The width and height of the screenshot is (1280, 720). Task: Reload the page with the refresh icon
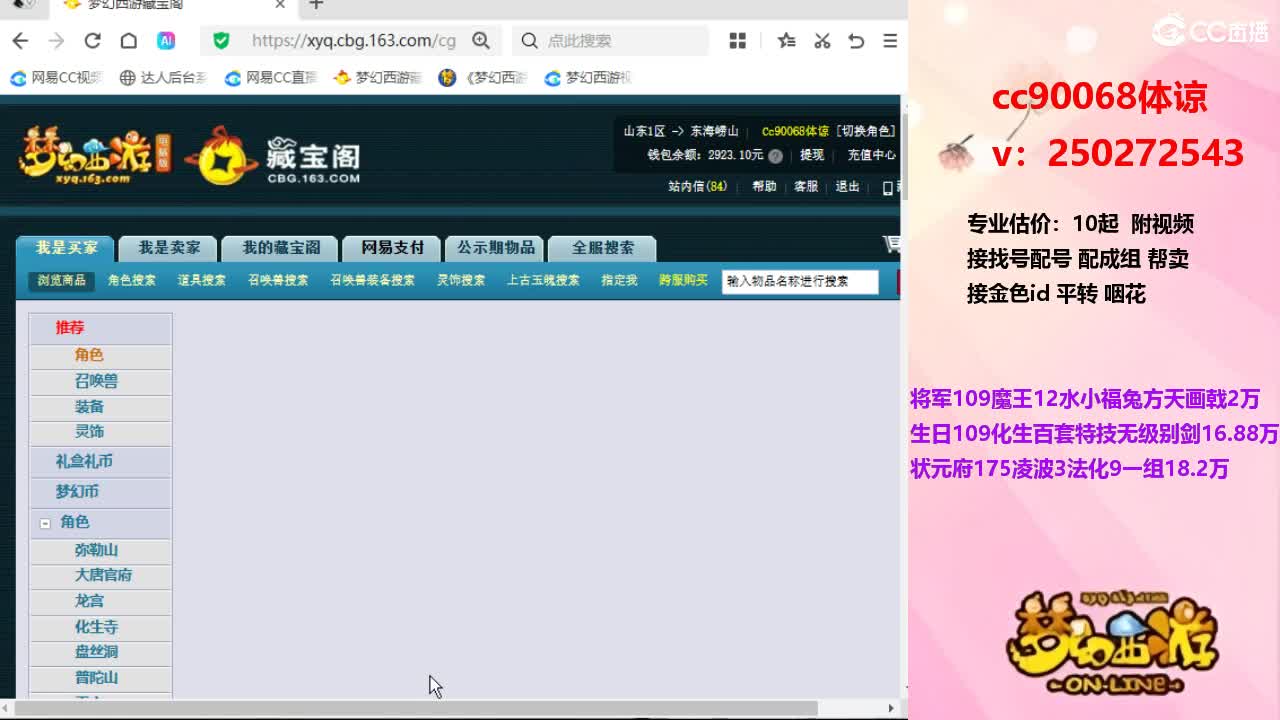(92, 41)
